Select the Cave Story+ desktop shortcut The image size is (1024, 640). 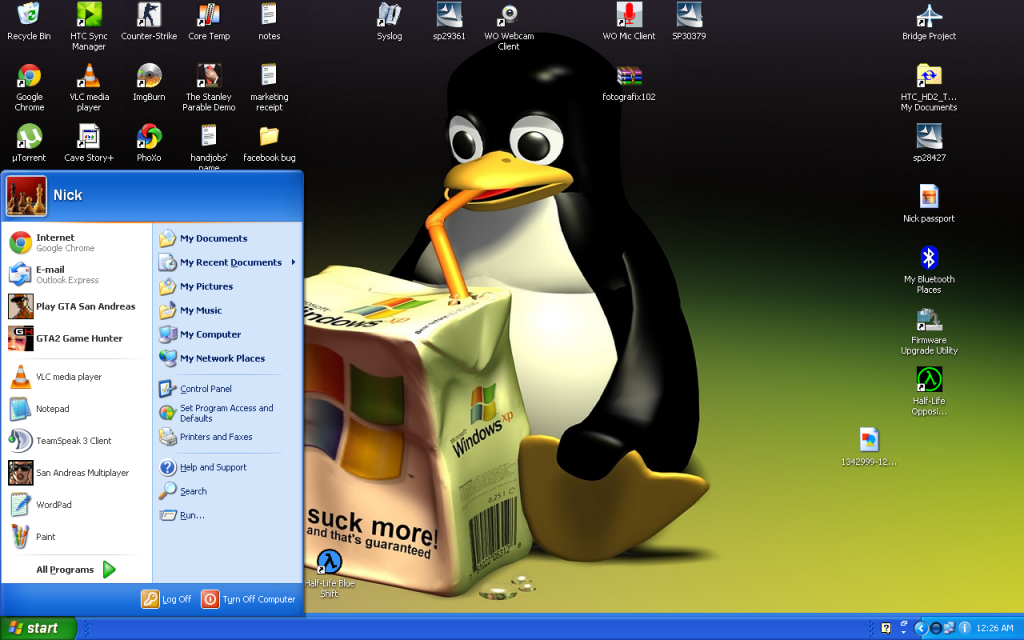click(89, 143)
